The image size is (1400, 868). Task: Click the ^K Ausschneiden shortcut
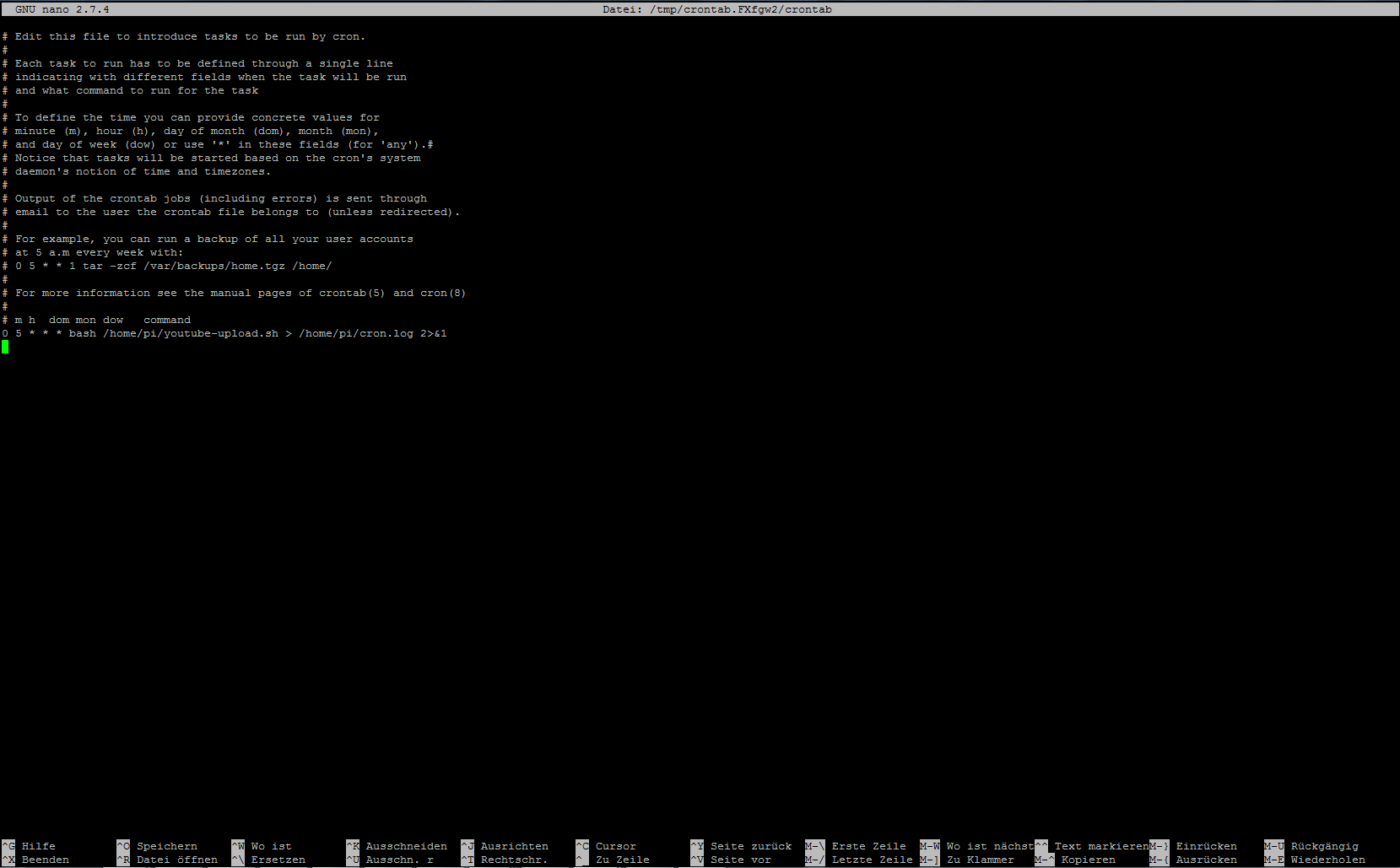[x=397, y=846]
